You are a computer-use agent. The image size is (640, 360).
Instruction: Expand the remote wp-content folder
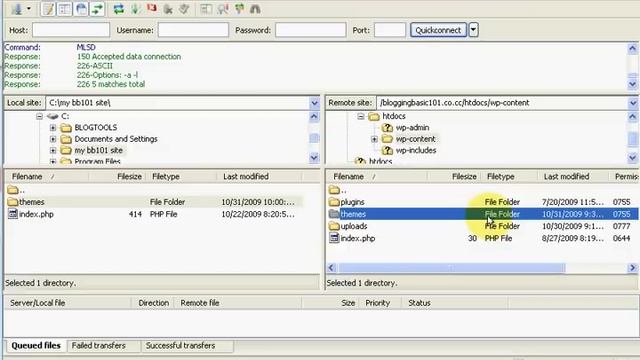tap(374, 139)
